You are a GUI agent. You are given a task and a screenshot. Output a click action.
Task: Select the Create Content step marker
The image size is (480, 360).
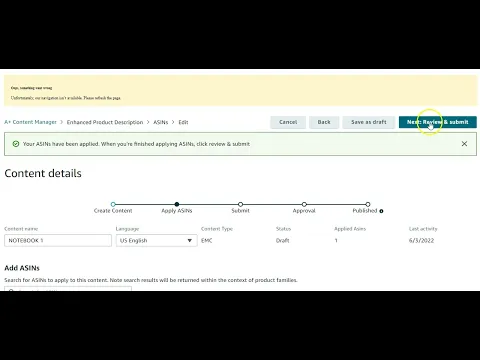click(x=113, y=204)
